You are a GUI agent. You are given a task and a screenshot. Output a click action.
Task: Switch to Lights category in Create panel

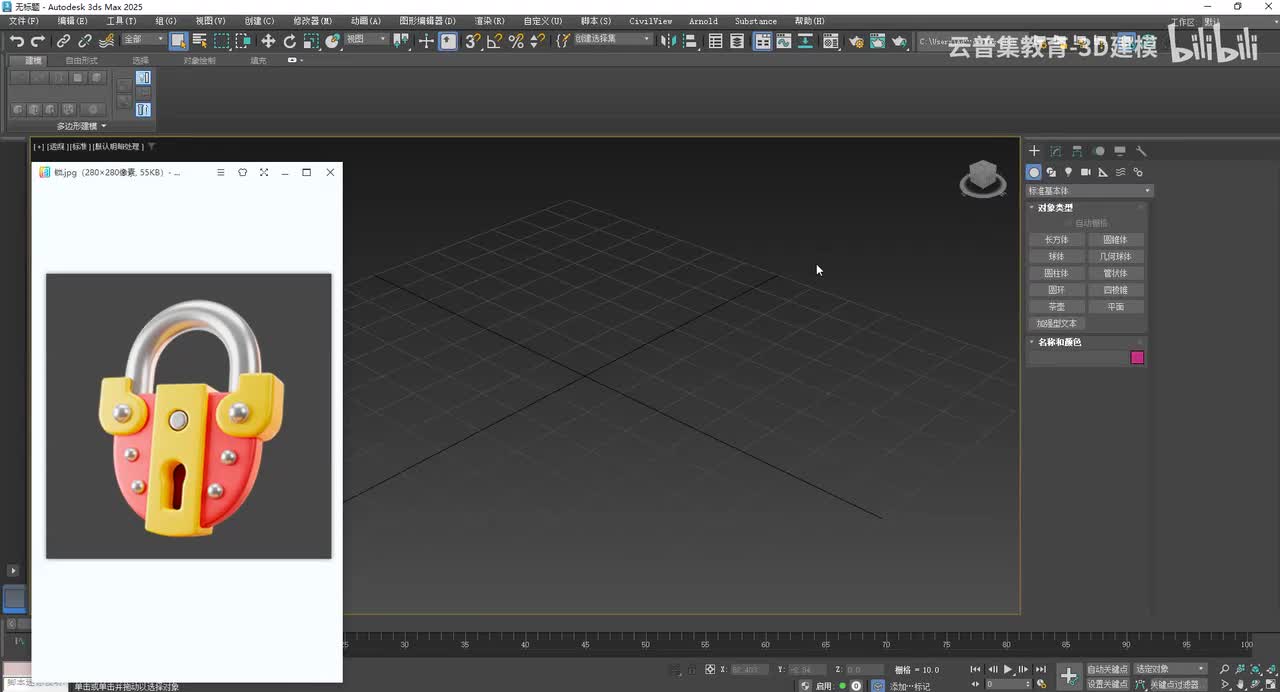1068,172
